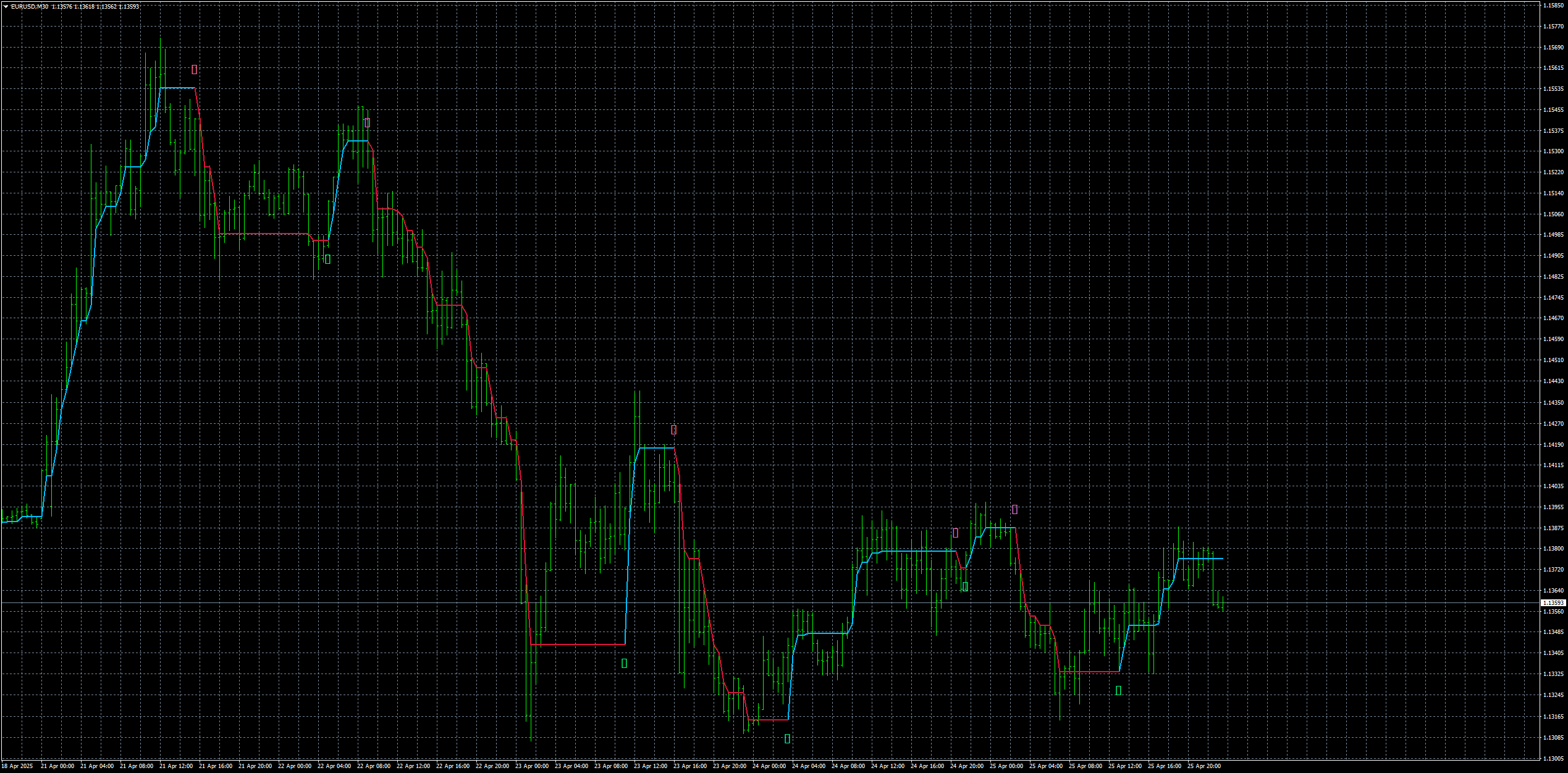Select the green buy marker near 23 Apr 08:00

coord(624,663)
